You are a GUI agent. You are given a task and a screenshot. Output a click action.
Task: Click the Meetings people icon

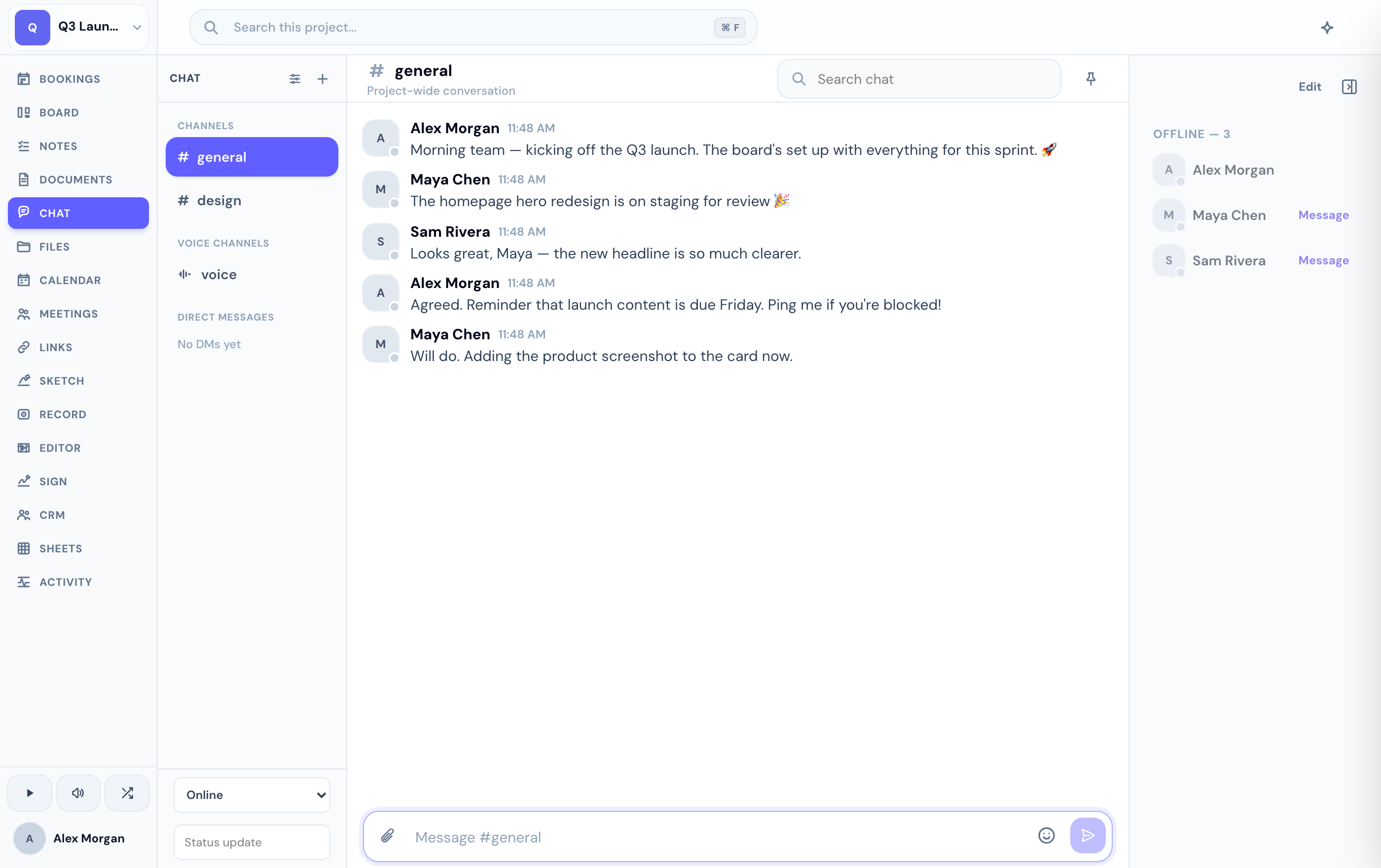(x=24, y=314)
